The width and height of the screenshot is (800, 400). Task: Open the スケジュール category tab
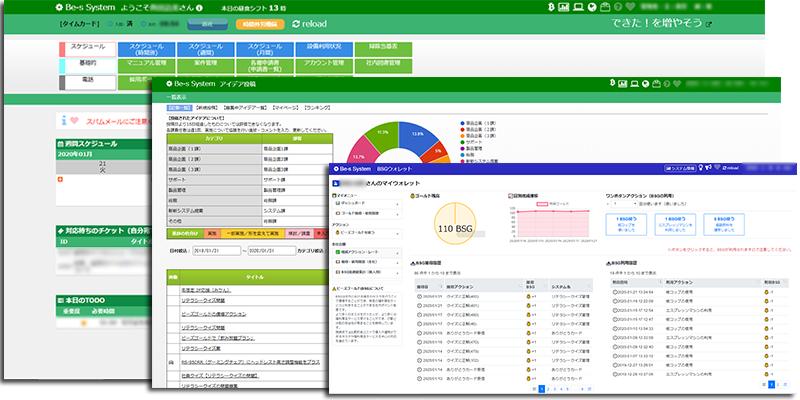click(88, 47)
